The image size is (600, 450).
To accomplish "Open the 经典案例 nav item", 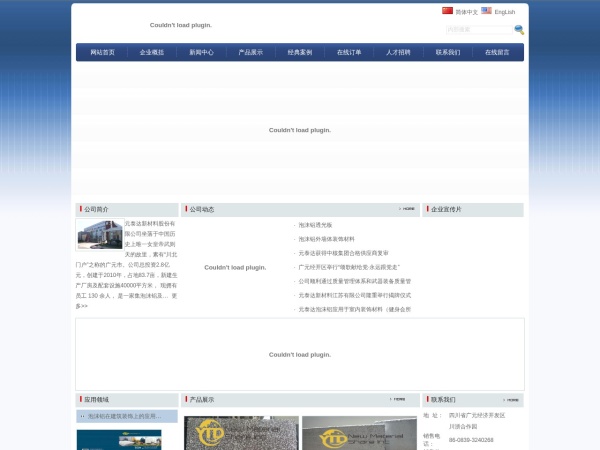I will [x=300, y=52].
